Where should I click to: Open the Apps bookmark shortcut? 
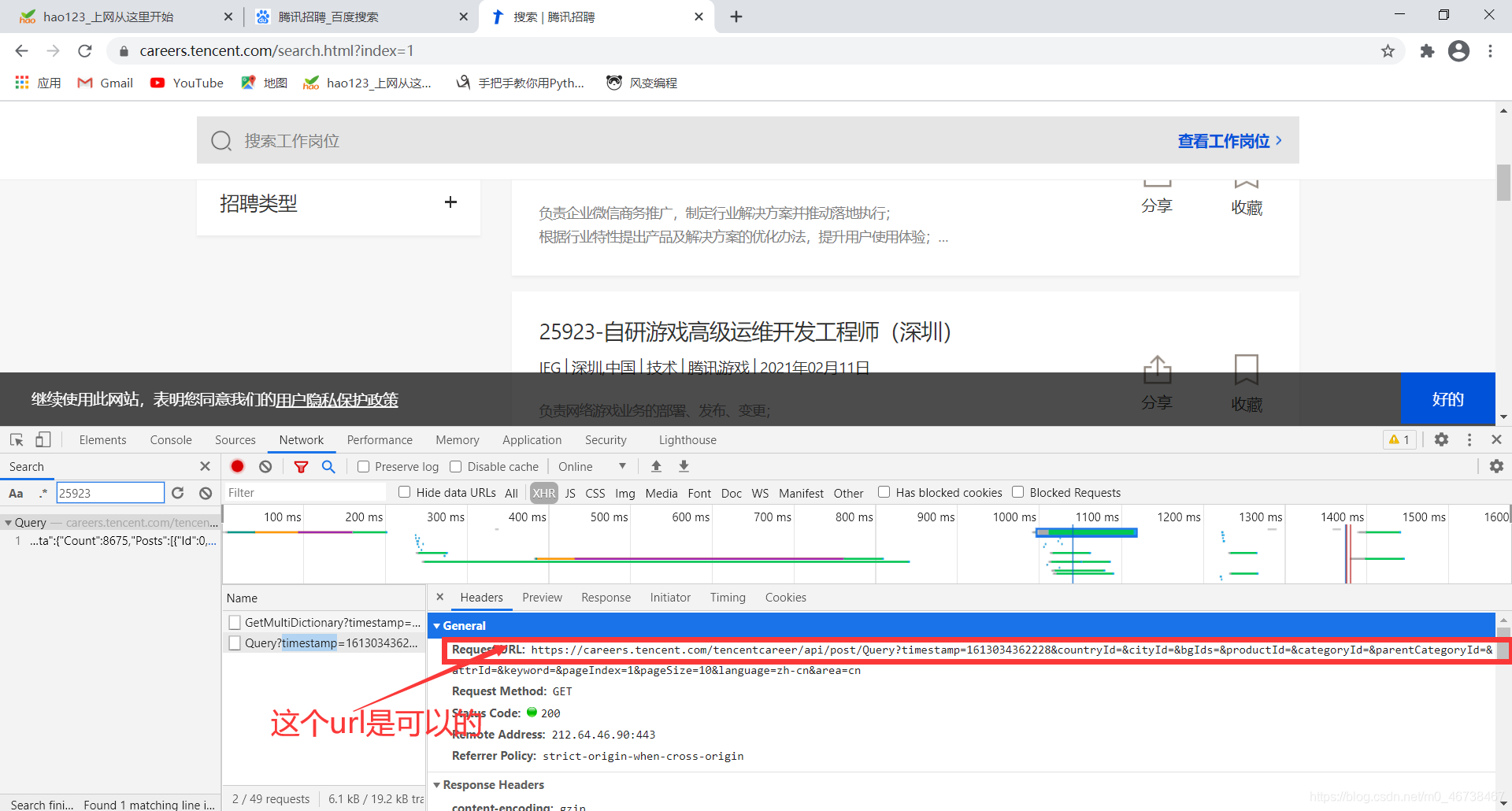[x=38, y=83]
